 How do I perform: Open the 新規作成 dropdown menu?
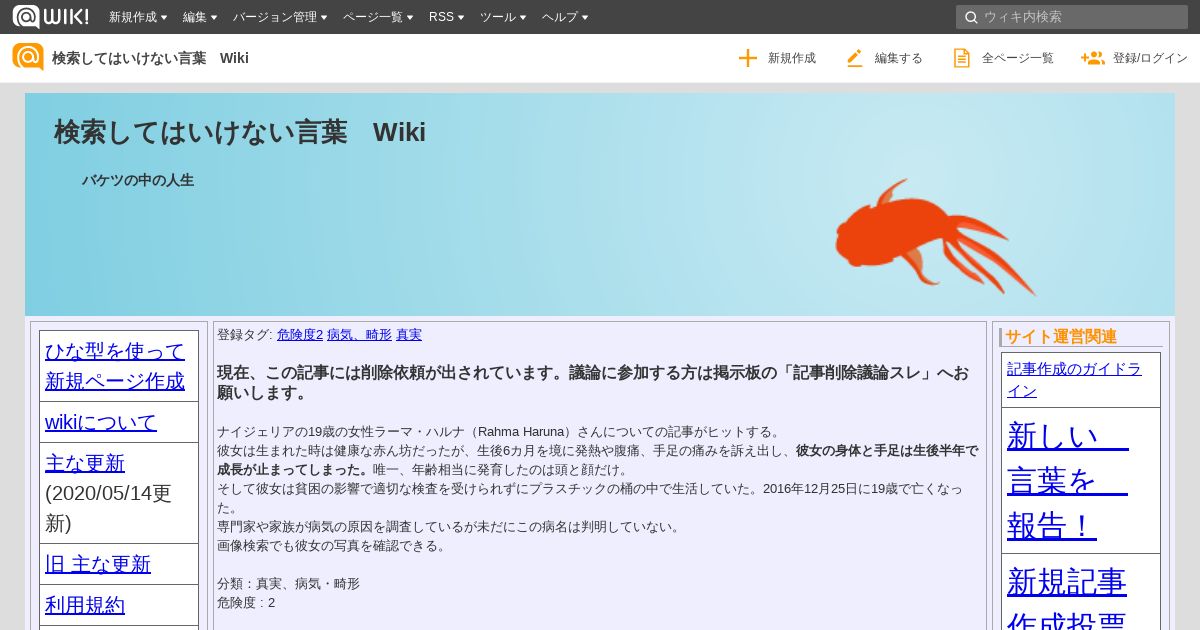click(138, 17)
